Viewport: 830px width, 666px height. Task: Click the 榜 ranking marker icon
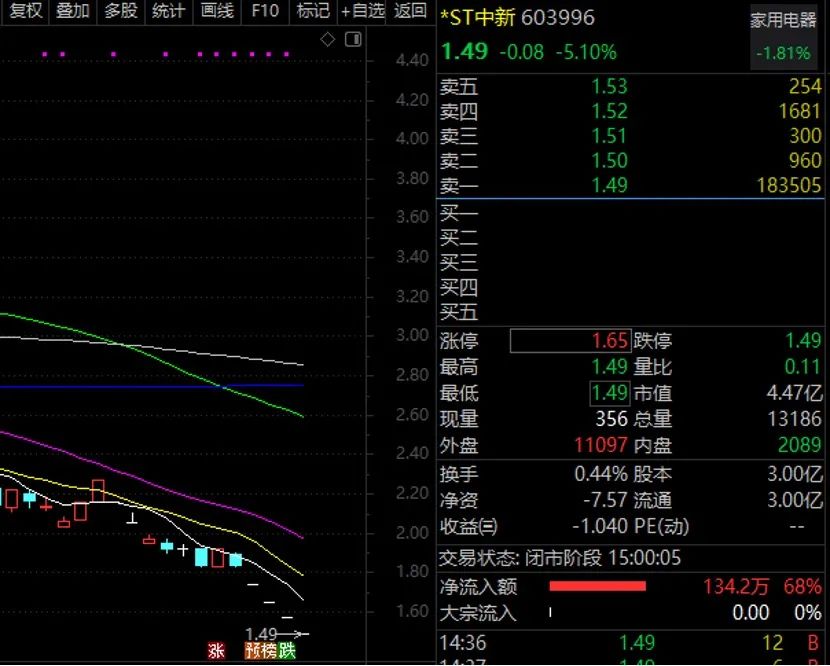click(x=270, y=651)
